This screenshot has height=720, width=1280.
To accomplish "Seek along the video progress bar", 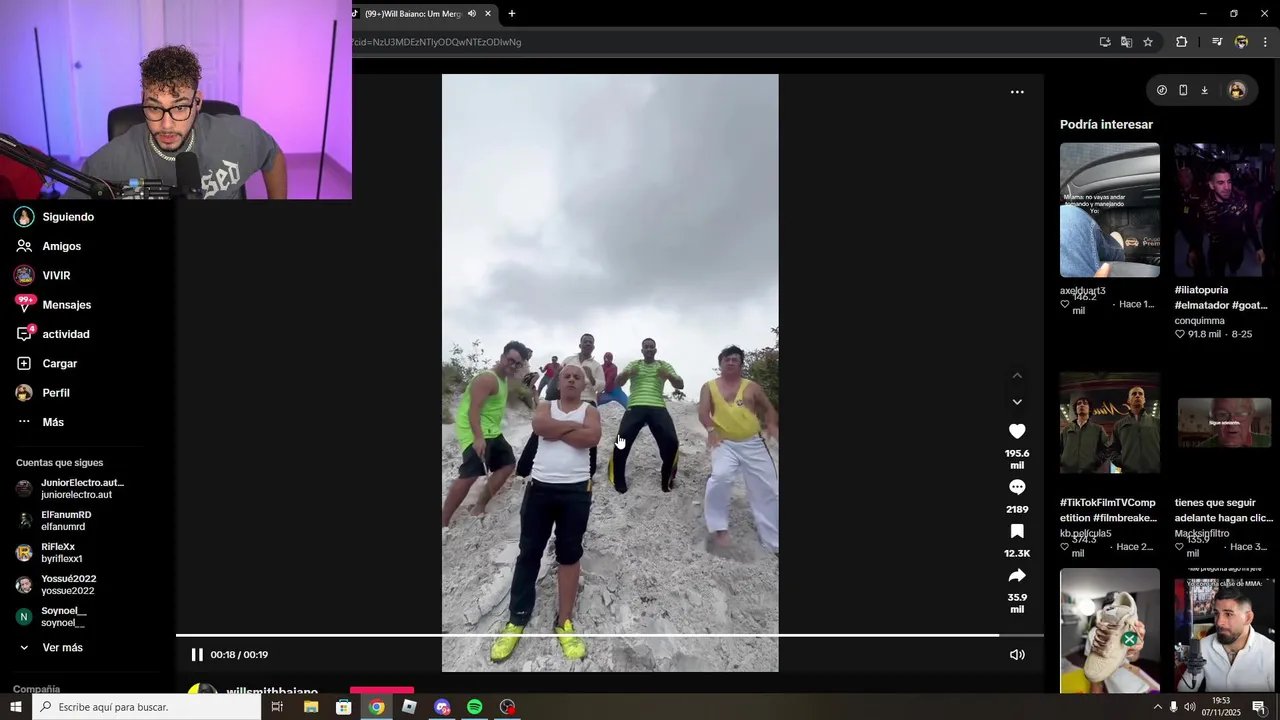I will [610, 635].
